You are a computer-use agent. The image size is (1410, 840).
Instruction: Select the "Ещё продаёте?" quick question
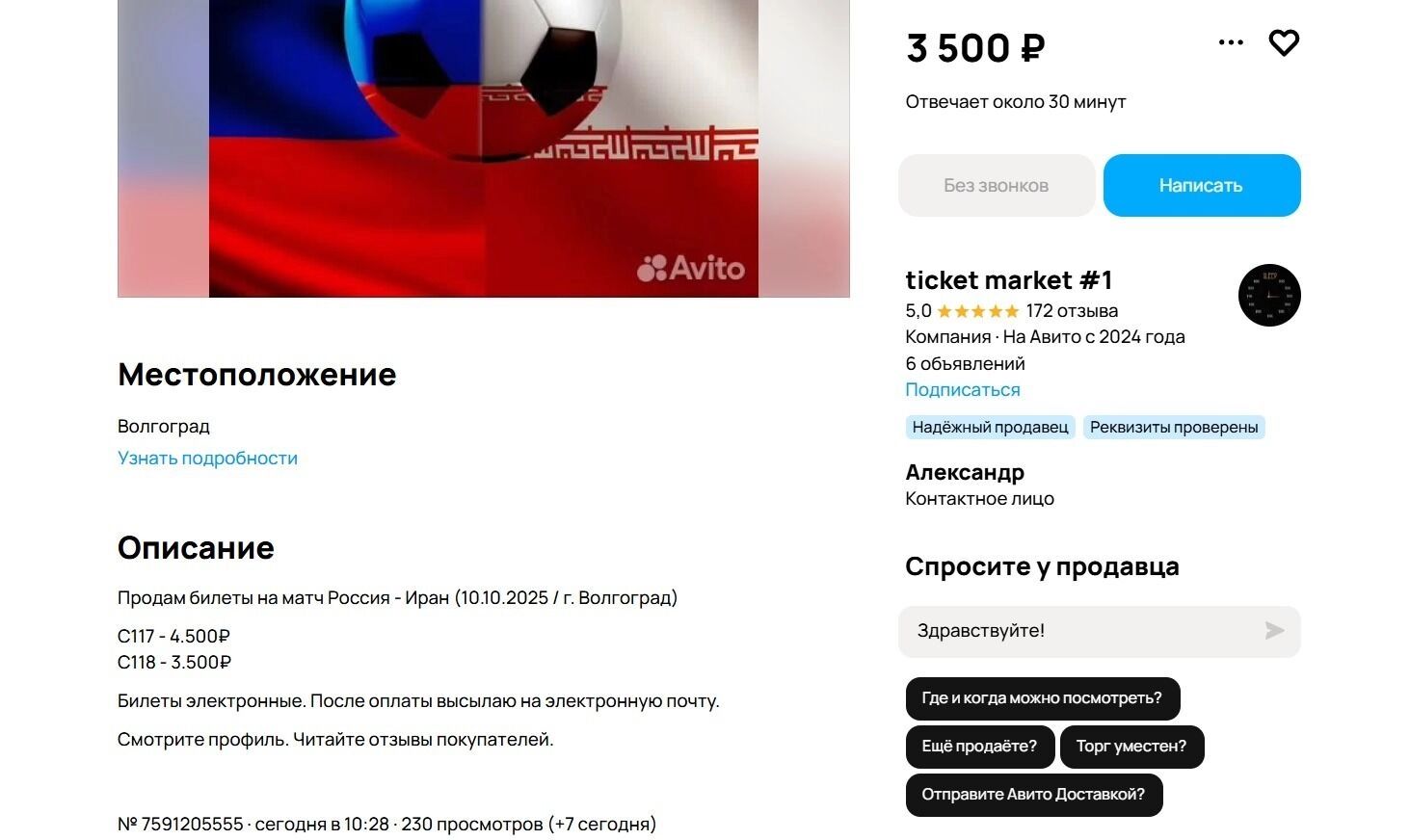(979, 747)
